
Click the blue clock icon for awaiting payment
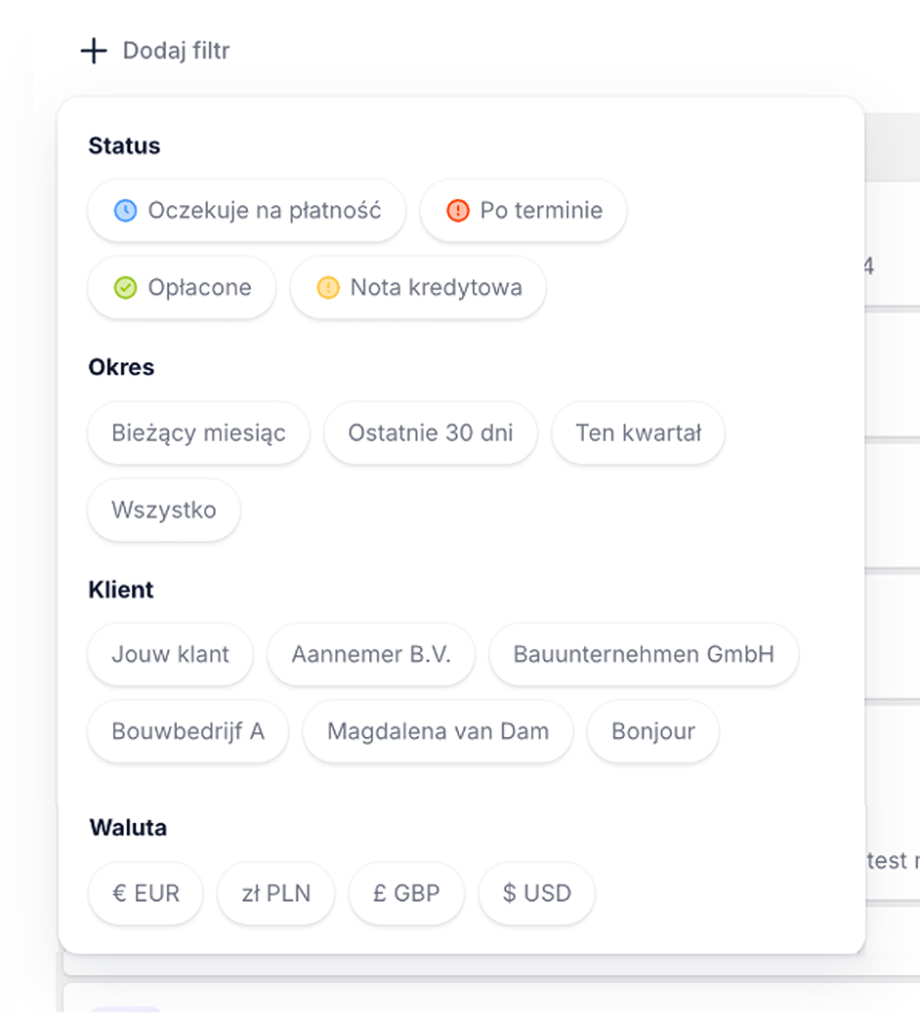[125, 211]
